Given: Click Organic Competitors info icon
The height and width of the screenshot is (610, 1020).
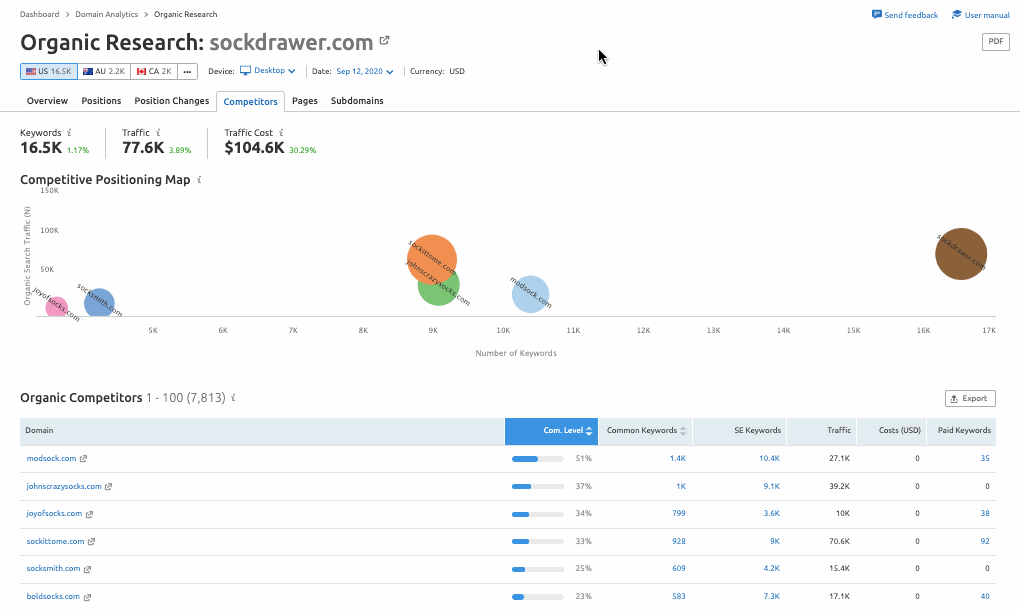Looking at the screenshot, I should coord(234,397).
